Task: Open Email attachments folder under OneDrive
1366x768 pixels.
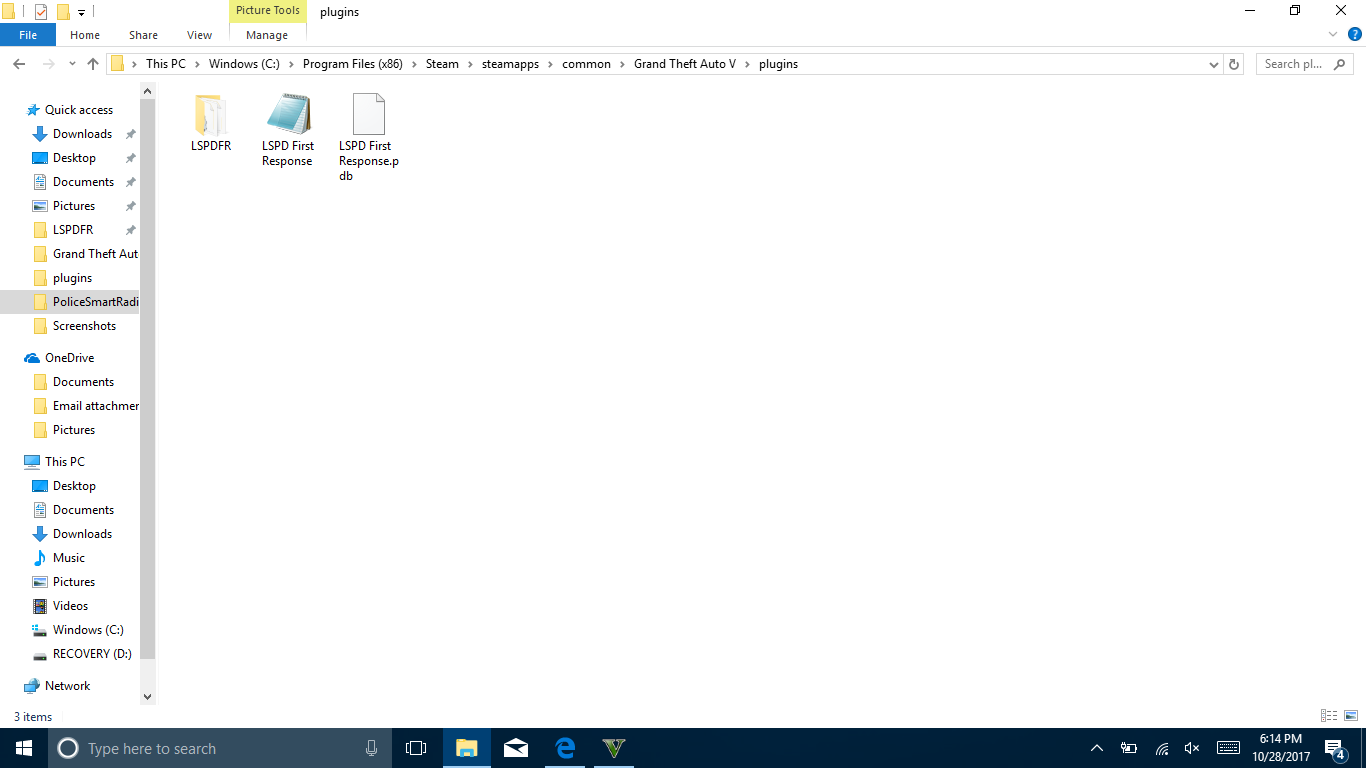Action: click(95, 406)
